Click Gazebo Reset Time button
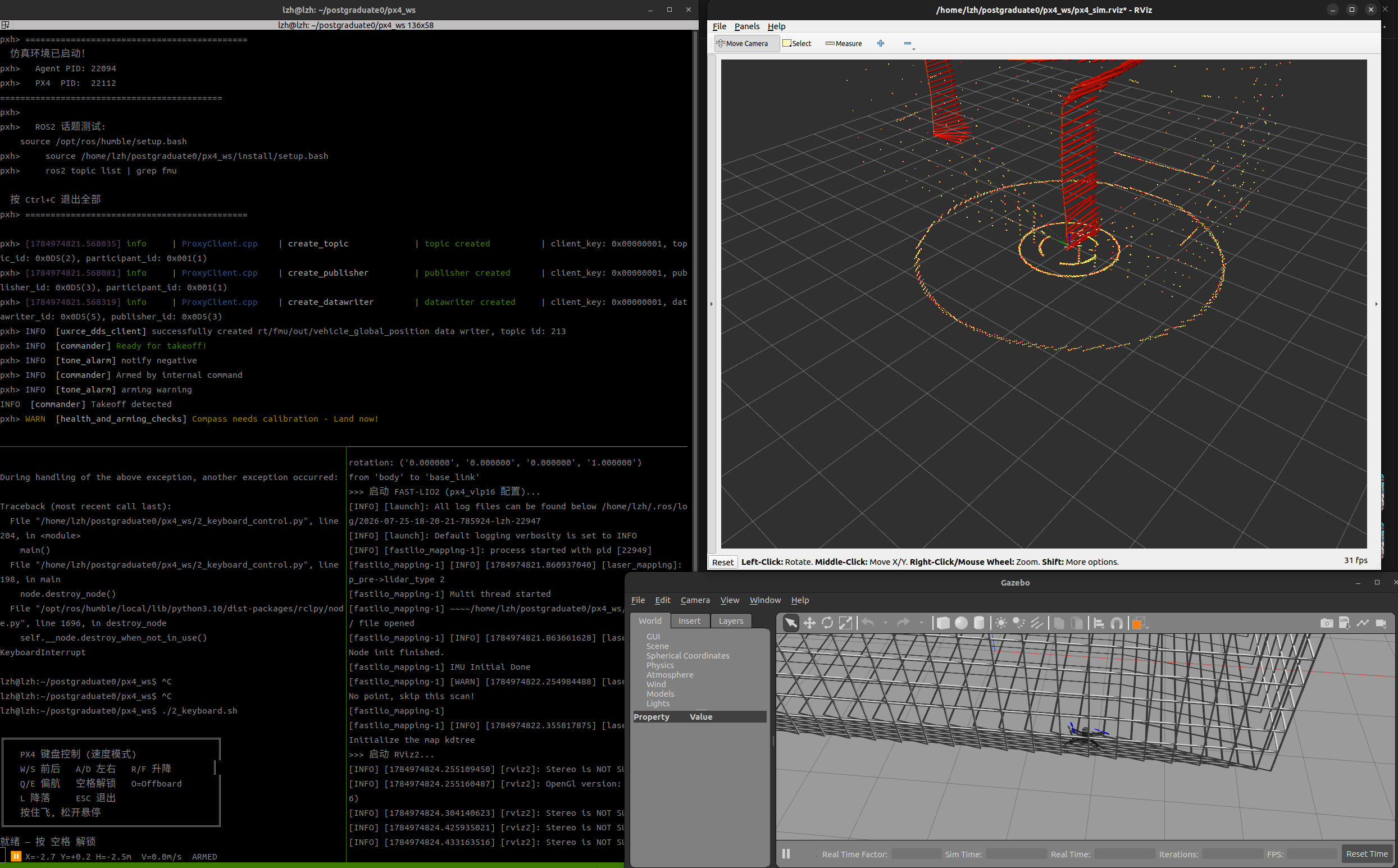The width and height of the screenshot is (1398, 868). (x=1367, y=853)
